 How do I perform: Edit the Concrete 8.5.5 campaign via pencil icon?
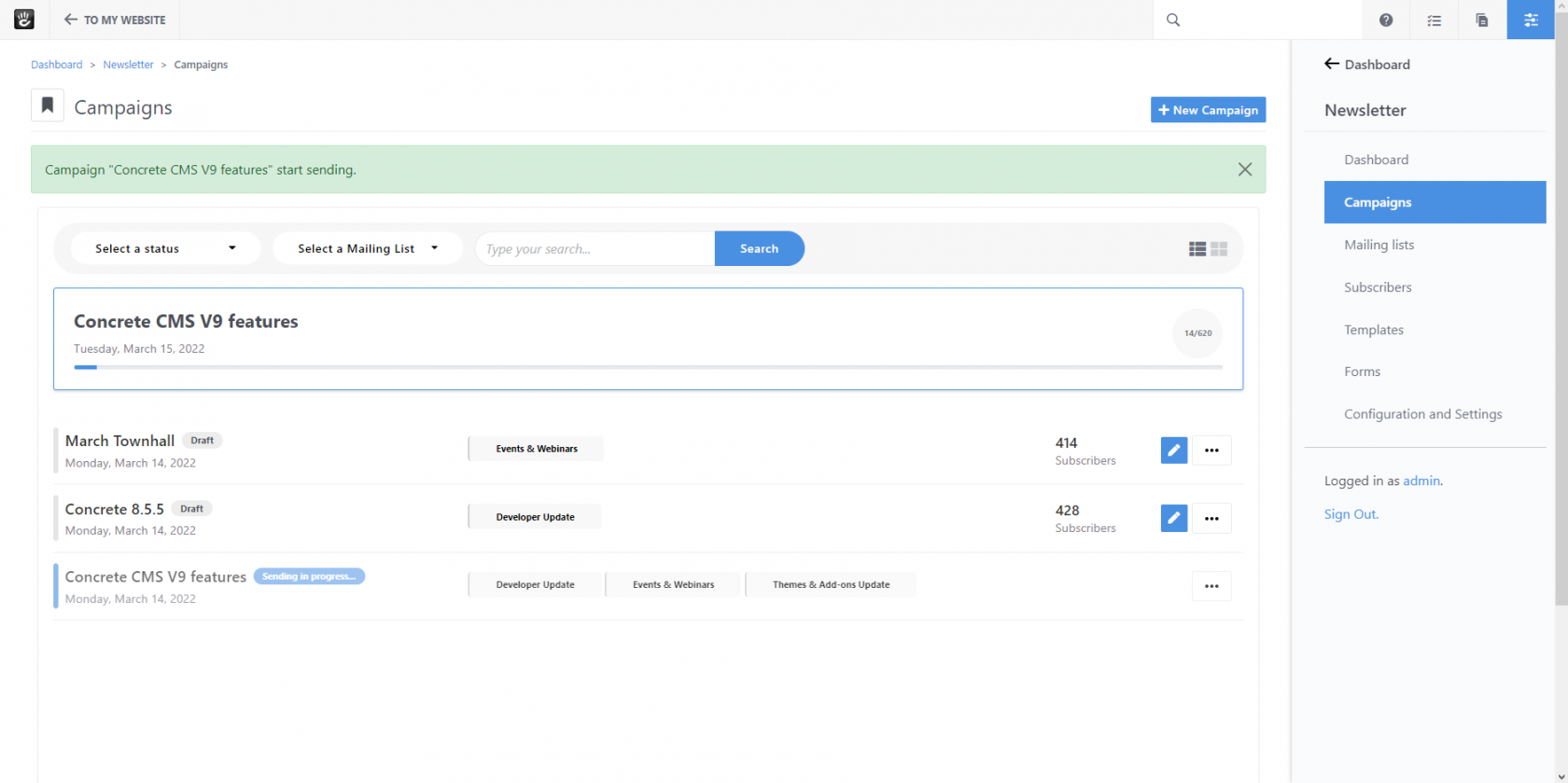pyautogui.click(x=1174, y=518)
